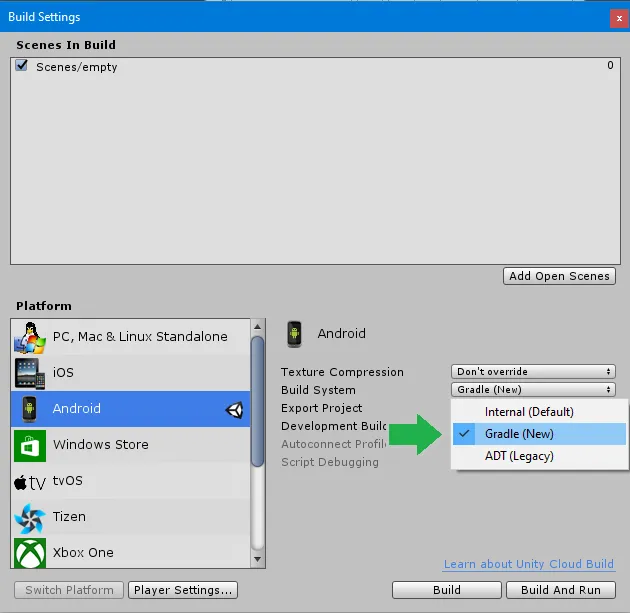Click the Tizen pinwheel icon
The image size is (630, 613).
30,518
